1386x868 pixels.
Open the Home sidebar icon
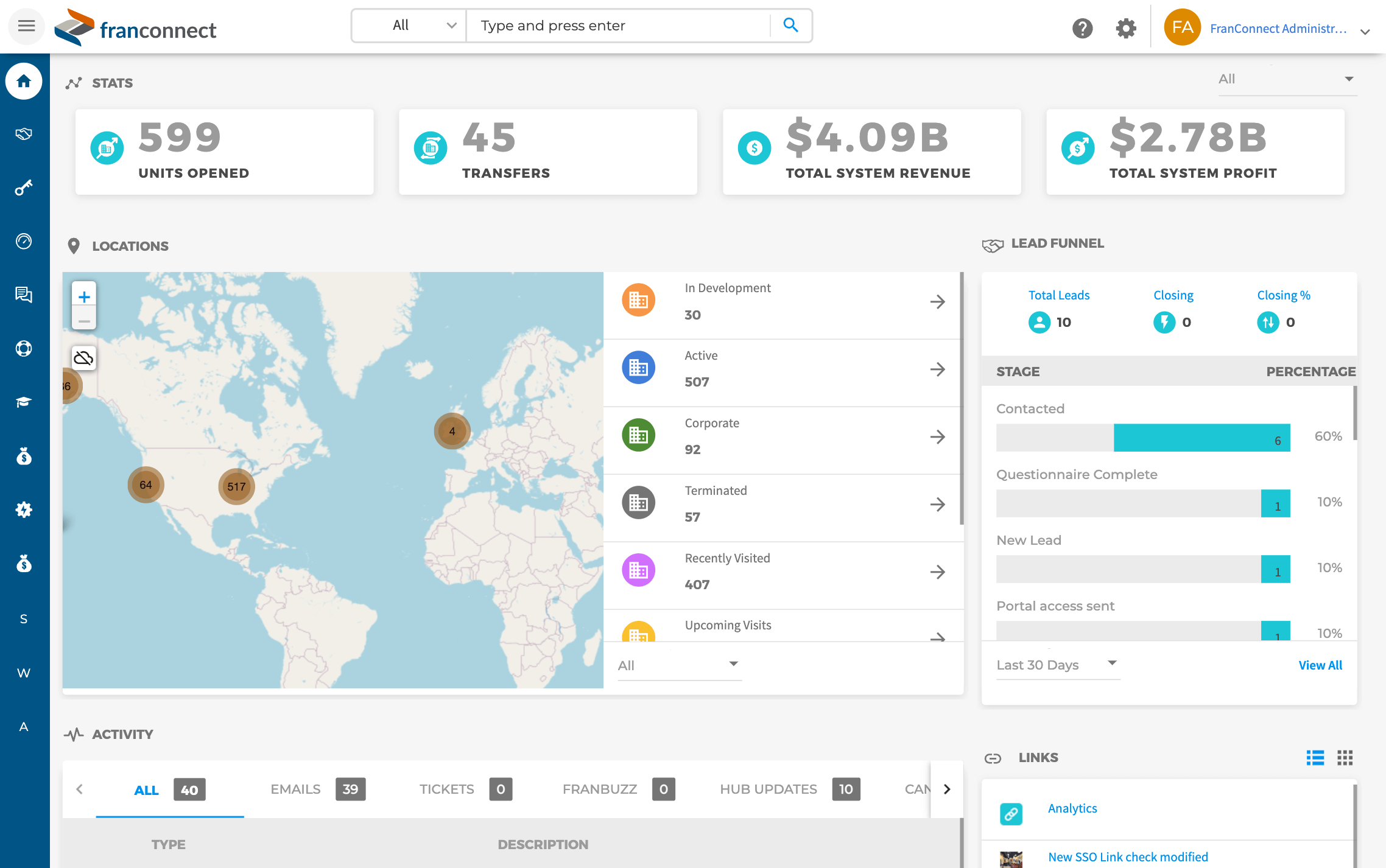tap(24, 81)
